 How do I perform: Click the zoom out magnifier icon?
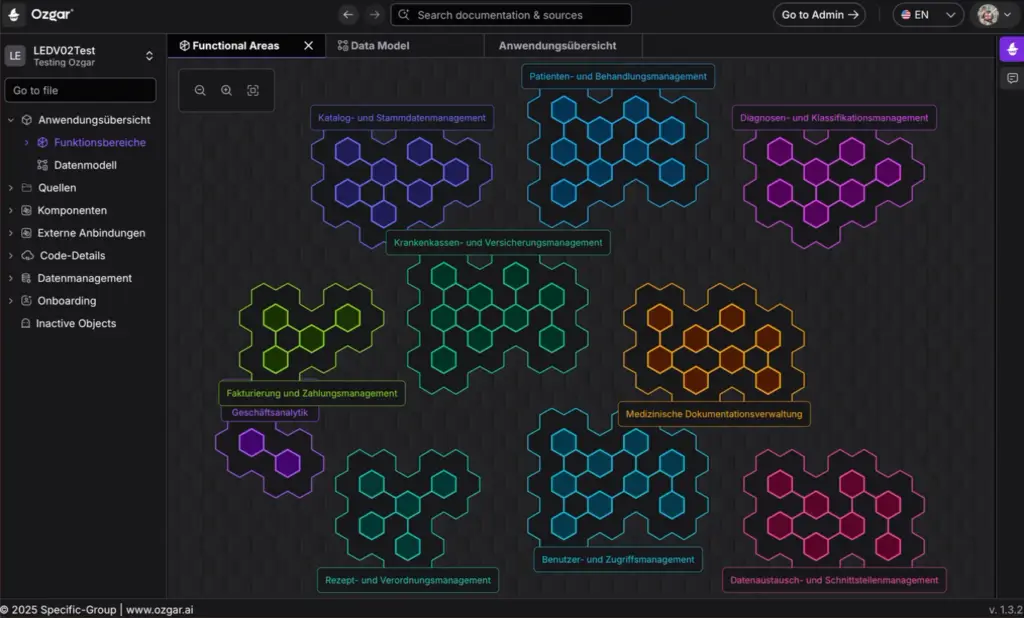coord(200,90)
